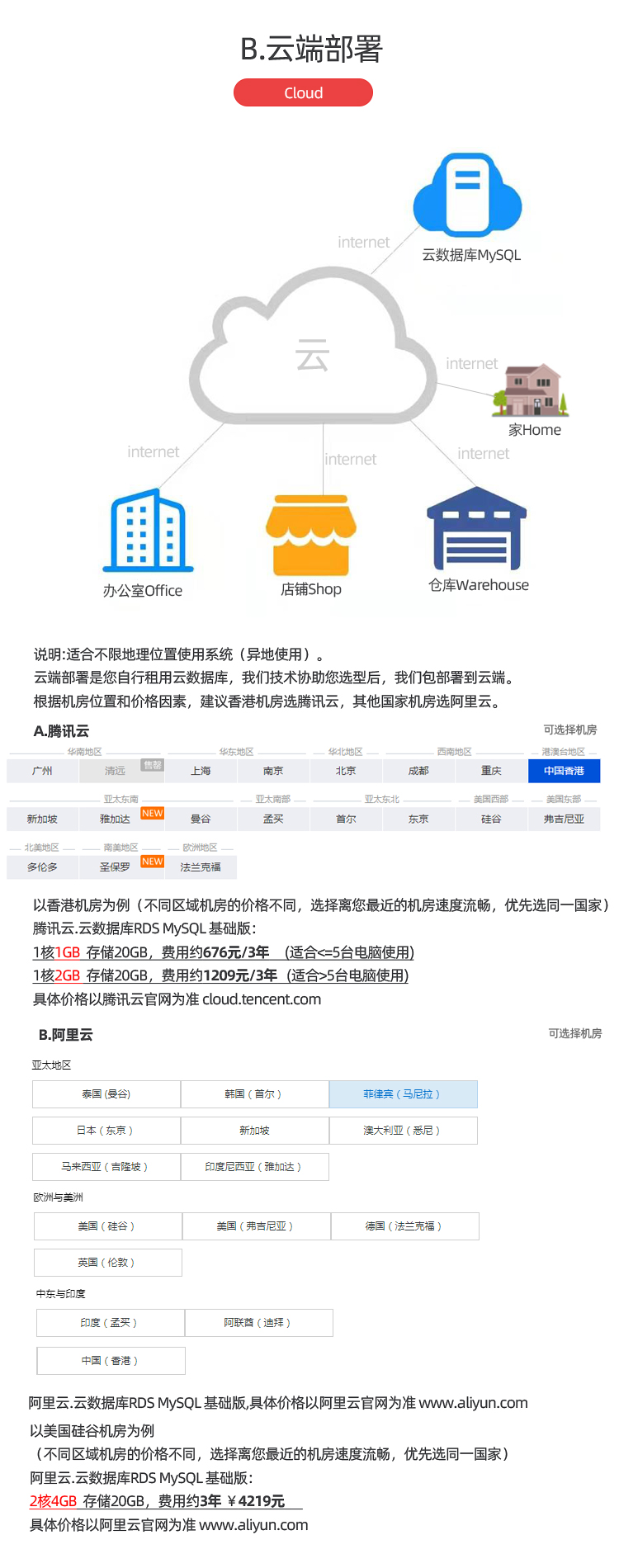619x1568 pixels.
Task: Click the NEW badge beside 圣保罗
Action: coord(153,861)
